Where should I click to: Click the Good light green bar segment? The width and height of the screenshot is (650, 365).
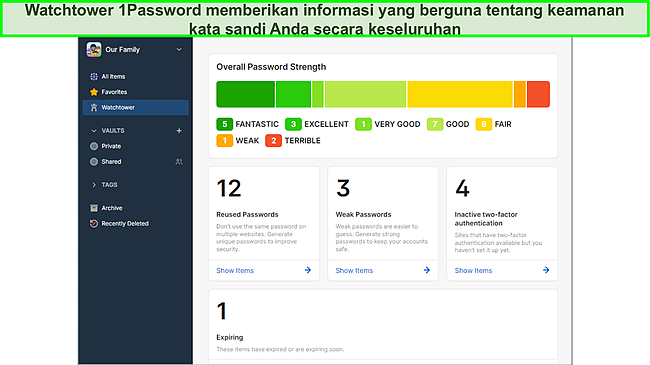pos(365,94)
